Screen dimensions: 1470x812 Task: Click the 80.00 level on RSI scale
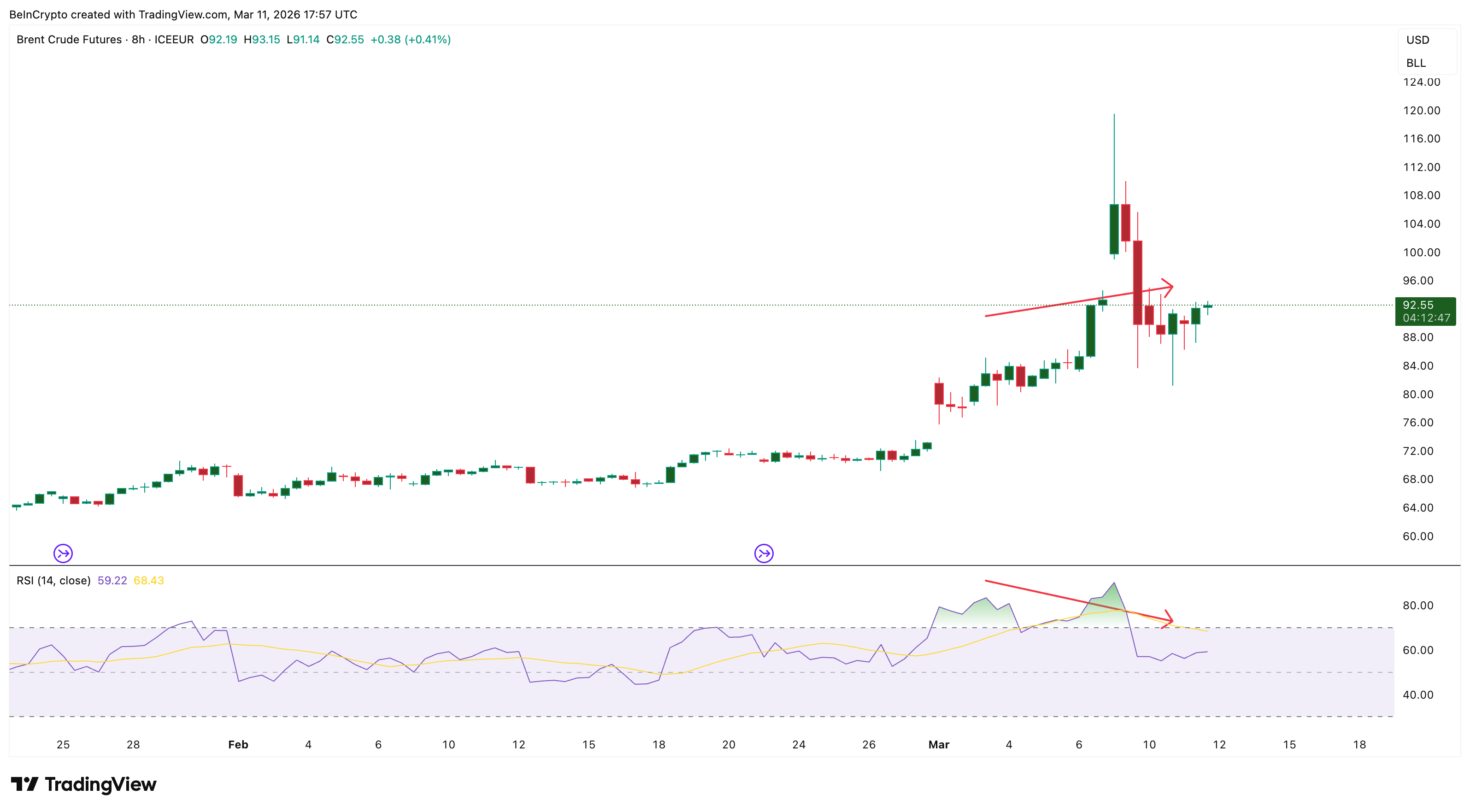coord(1417,606)
